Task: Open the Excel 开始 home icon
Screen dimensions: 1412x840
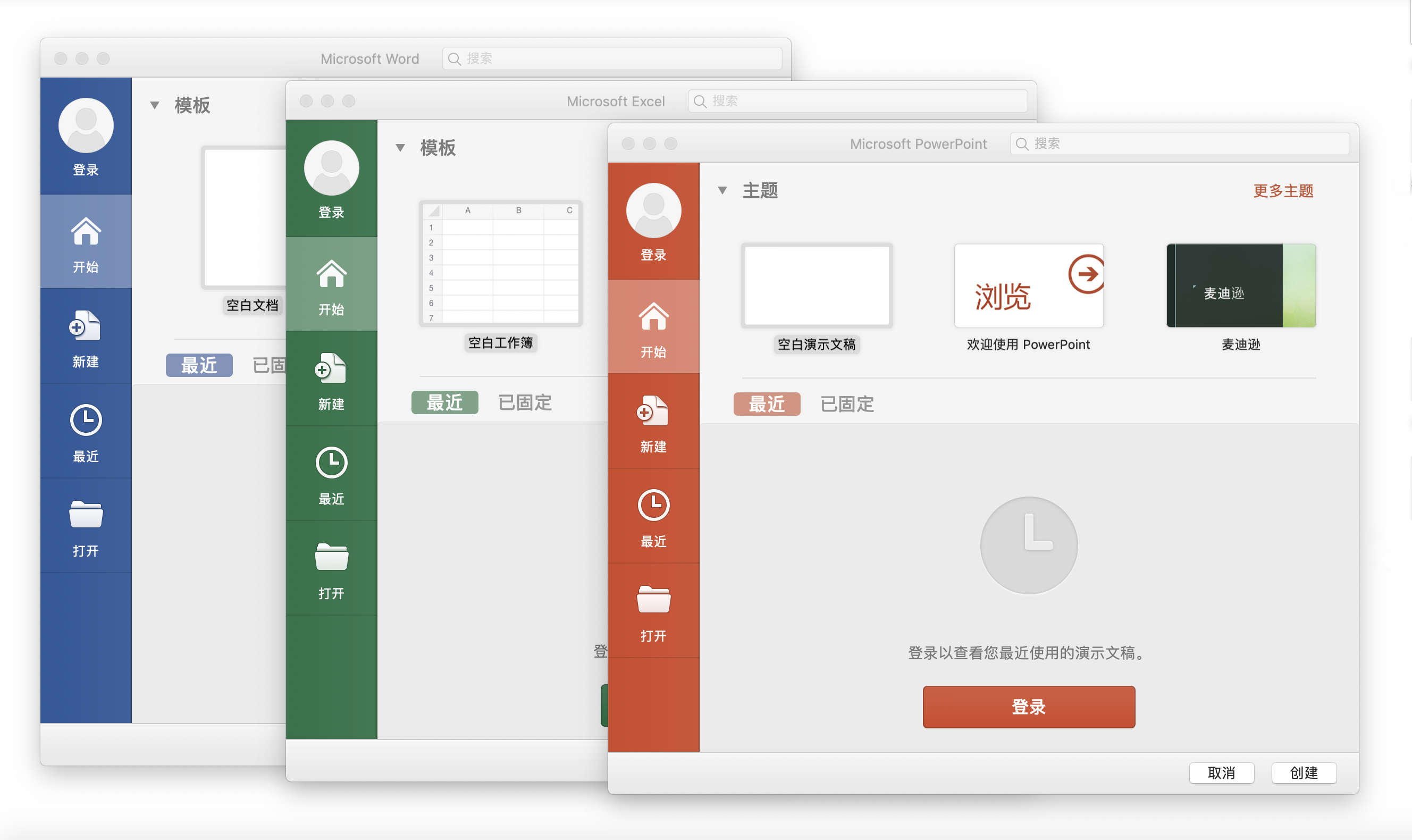Action: [332, 274]
